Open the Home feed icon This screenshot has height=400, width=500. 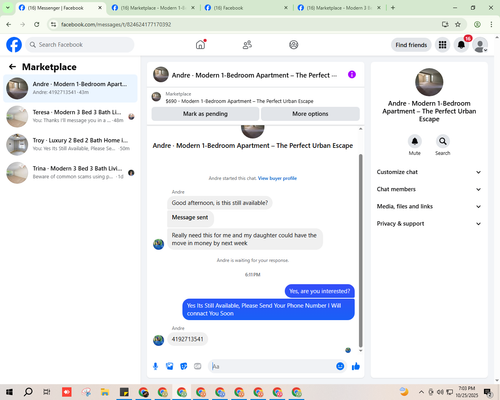200,44
